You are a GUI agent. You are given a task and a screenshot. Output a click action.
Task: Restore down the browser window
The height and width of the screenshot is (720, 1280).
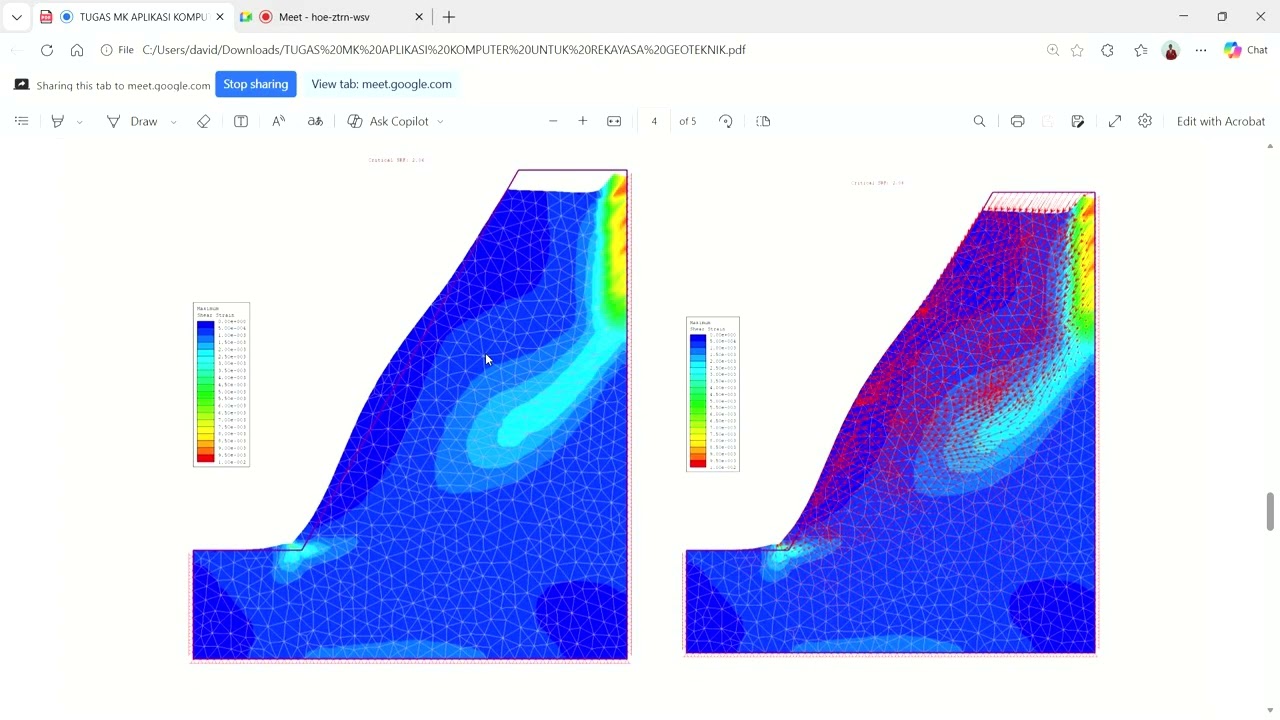[x=1222, y=16]
